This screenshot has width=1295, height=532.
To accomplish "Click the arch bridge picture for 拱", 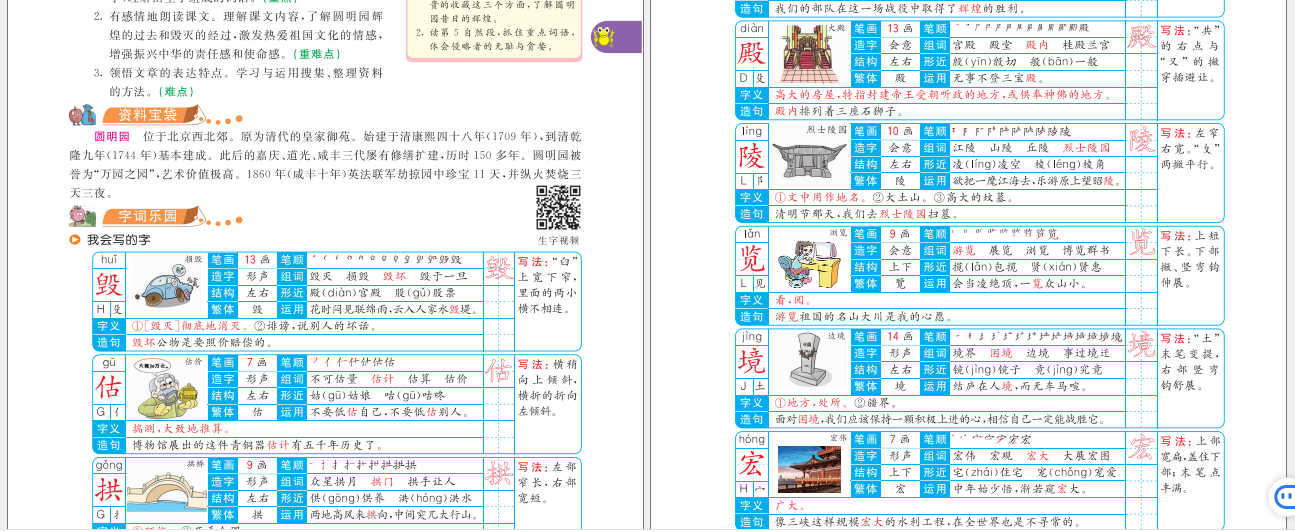I will (166, 491).
